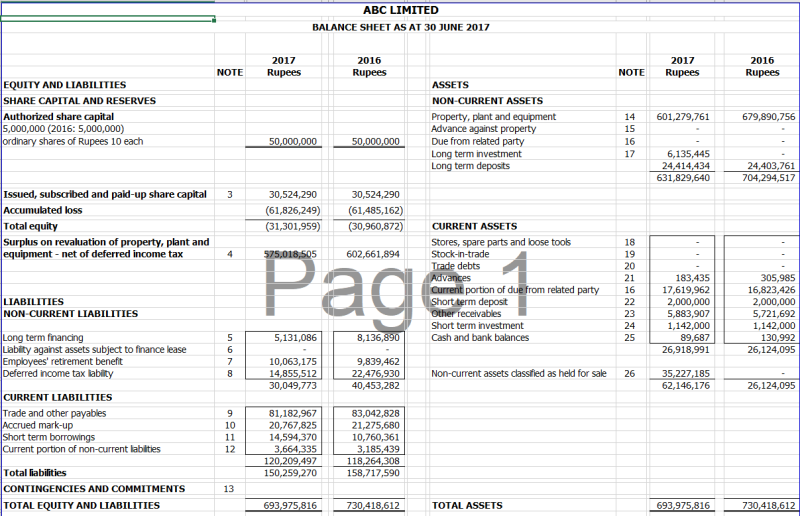
Task: Select the Long term deposits label
Action: [470, 166]
